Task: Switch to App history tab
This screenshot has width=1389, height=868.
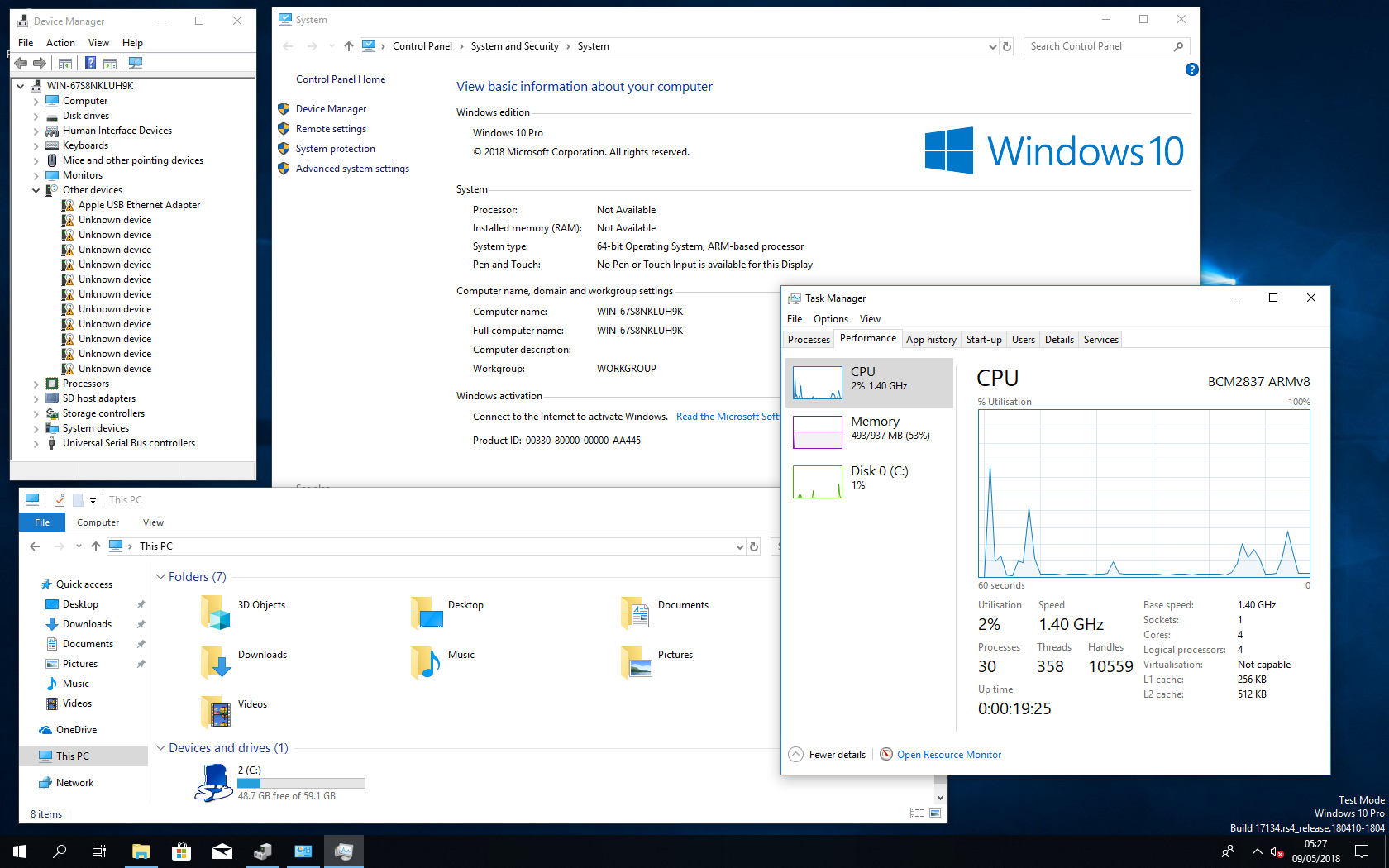Action: click(931, 340)
